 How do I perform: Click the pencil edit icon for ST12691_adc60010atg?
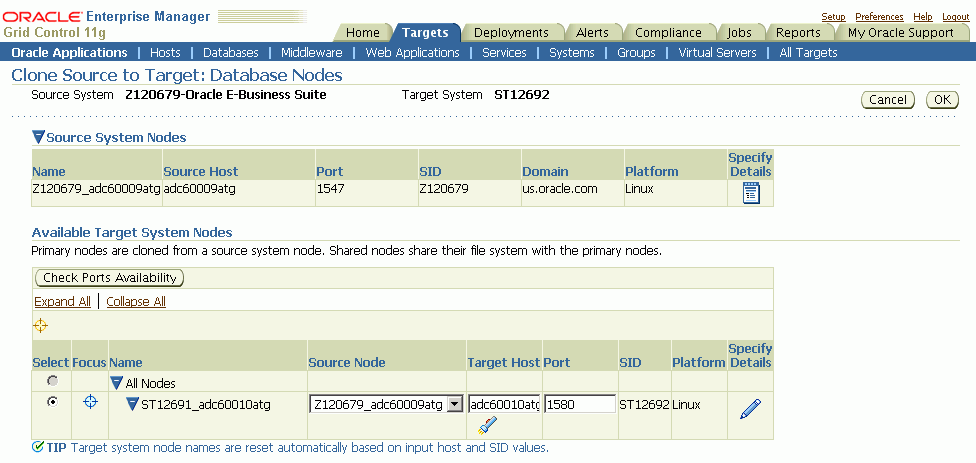[750, 409]
